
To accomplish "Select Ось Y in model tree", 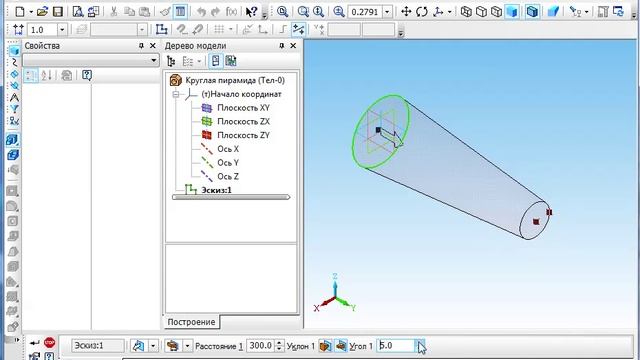I will [228, 163].
